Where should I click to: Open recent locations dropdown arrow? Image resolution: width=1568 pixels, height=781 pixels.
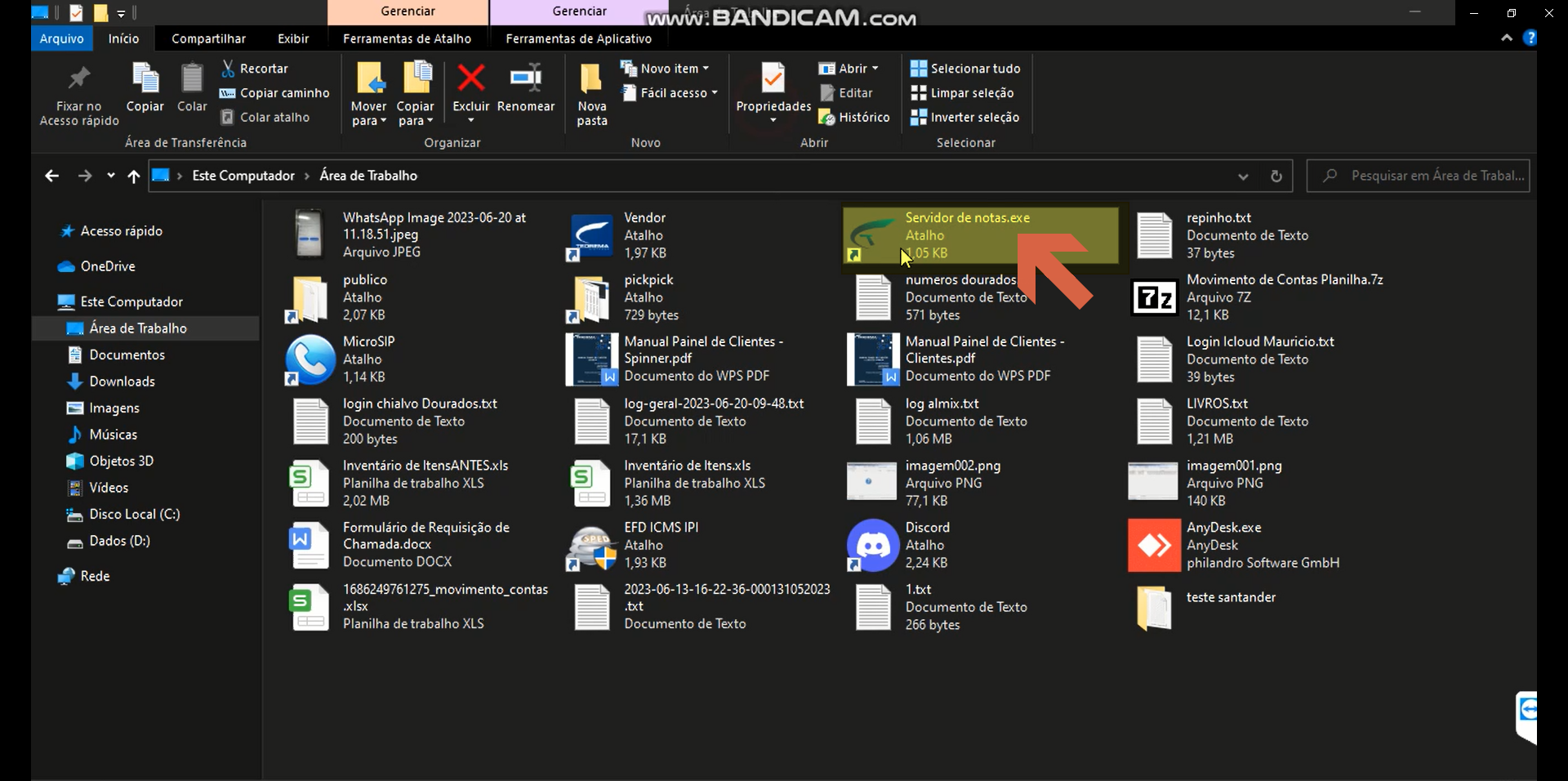click(x=110, y=176)
